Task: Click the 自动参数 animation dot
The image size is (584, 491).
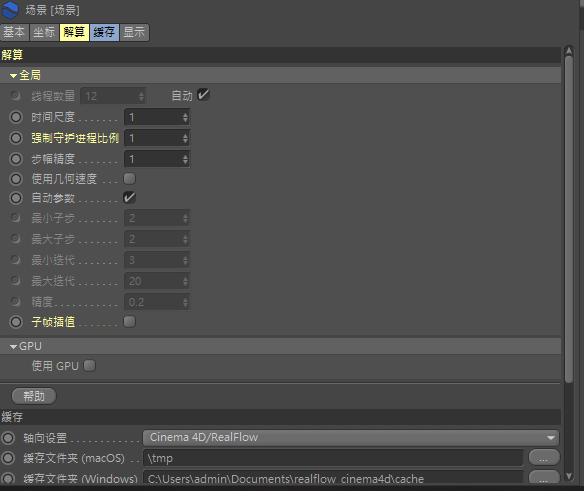Action: (16, 198)
